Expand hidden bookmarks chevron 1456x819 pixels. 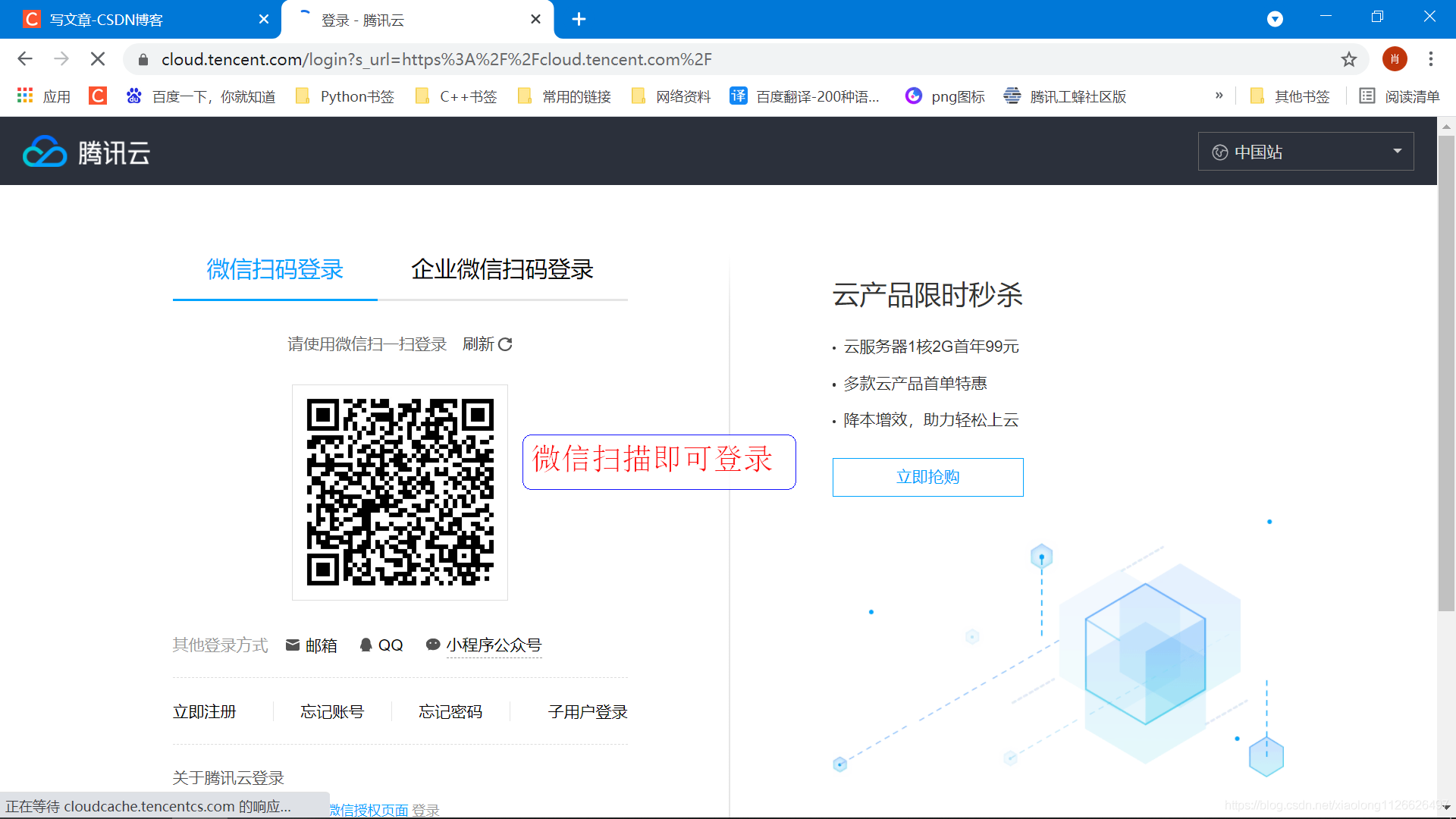tap(1219, 96)
